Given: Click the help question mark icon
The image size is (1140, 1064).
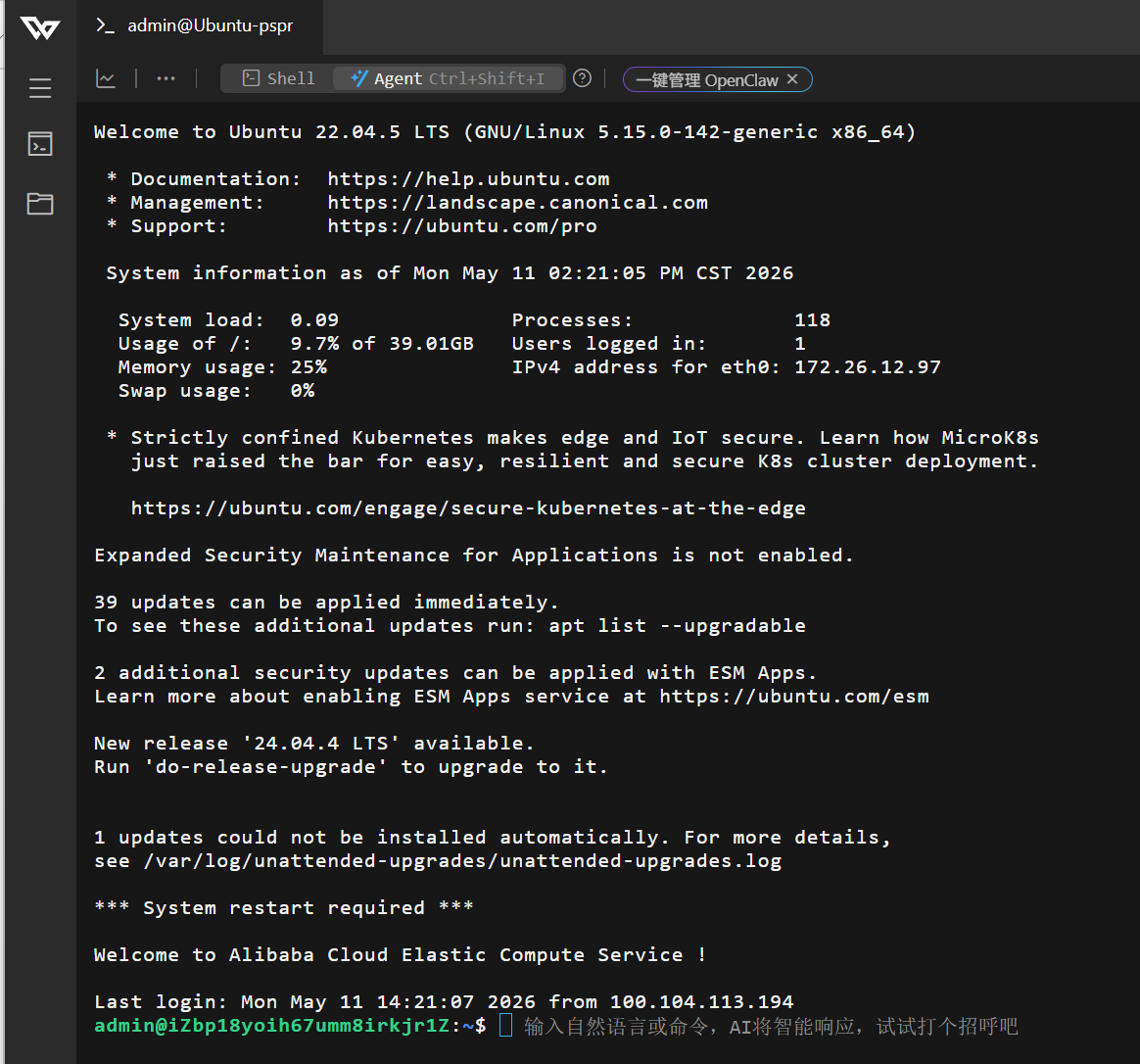Looking at the screenshot, I should click(x=582, y=77).
